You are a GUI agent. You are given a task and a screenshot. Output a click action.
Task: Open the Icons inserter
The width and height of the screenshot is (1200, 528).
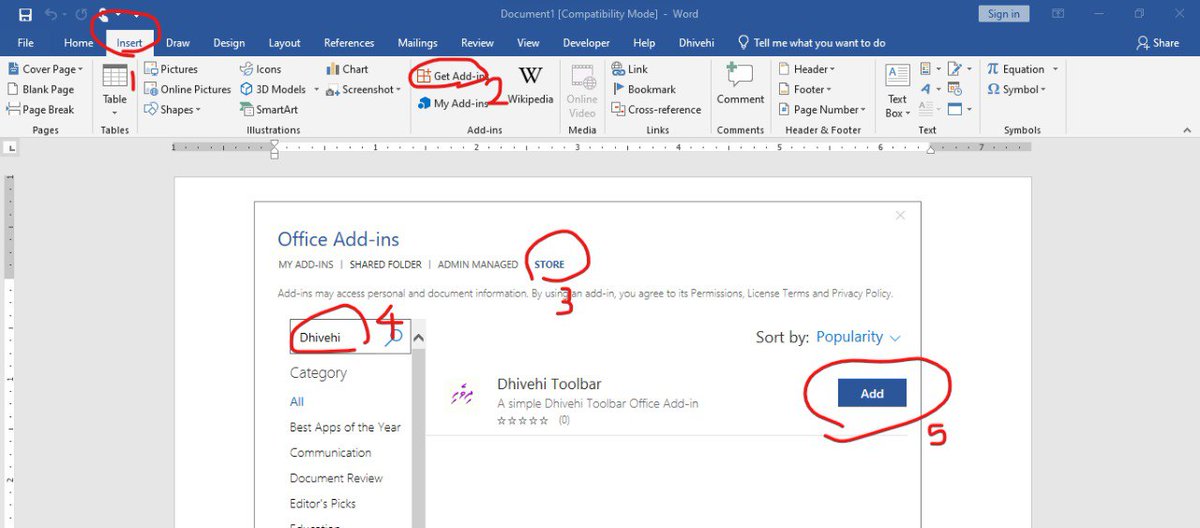(261, 69)
